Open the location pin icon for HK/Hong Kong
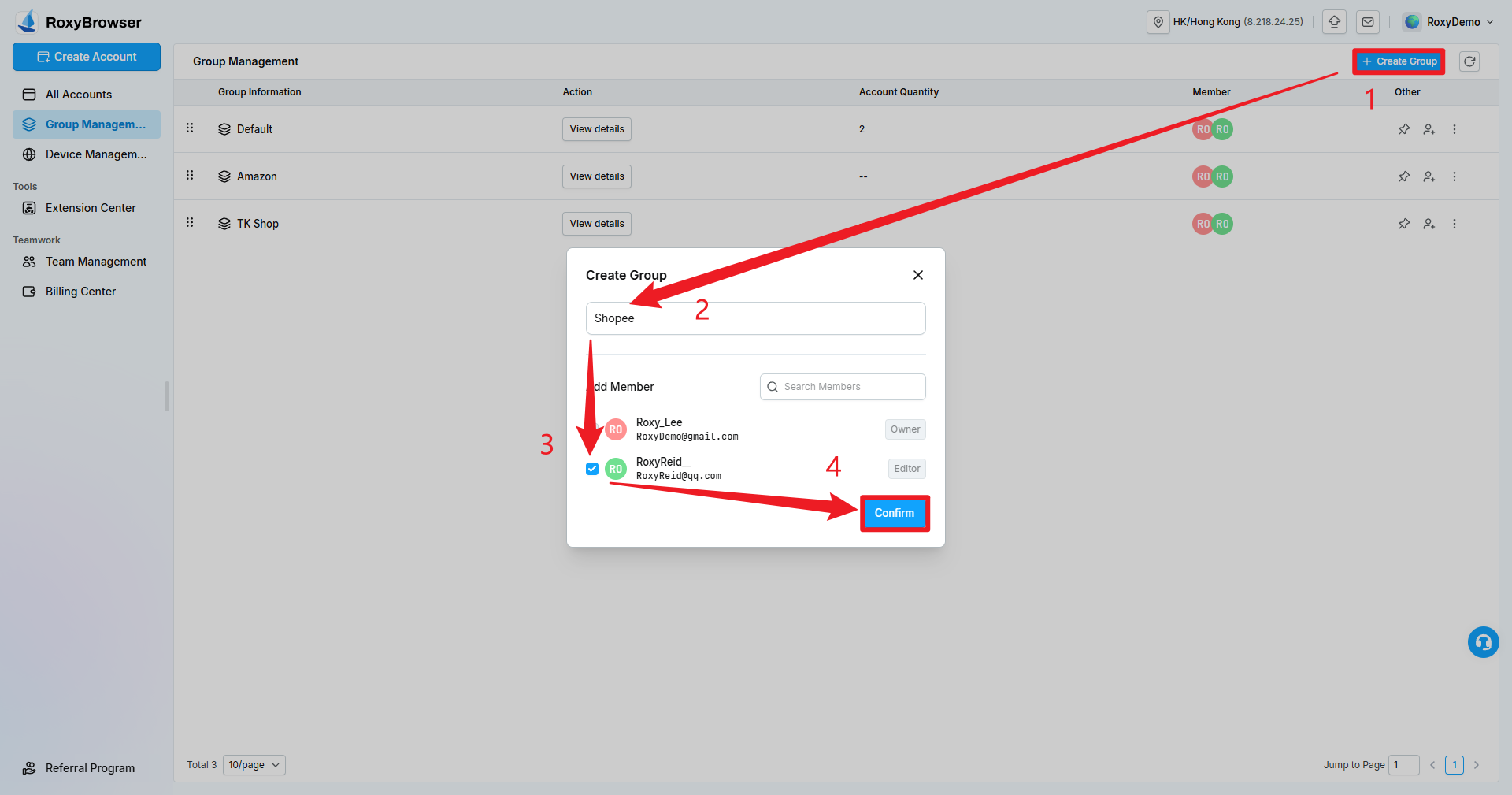Screen dimensions: 1512x795 1158,22
